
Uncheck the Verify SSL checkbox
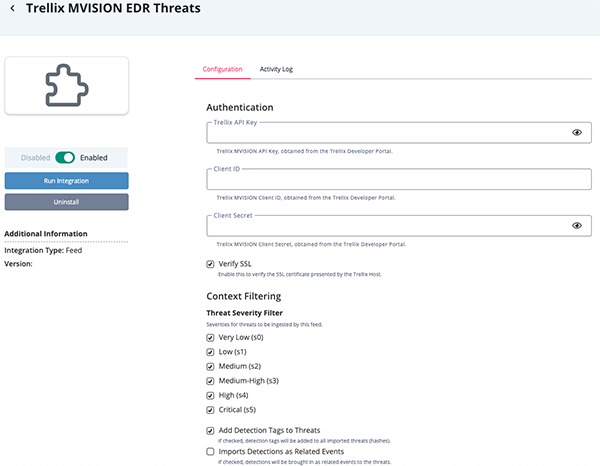210,264
